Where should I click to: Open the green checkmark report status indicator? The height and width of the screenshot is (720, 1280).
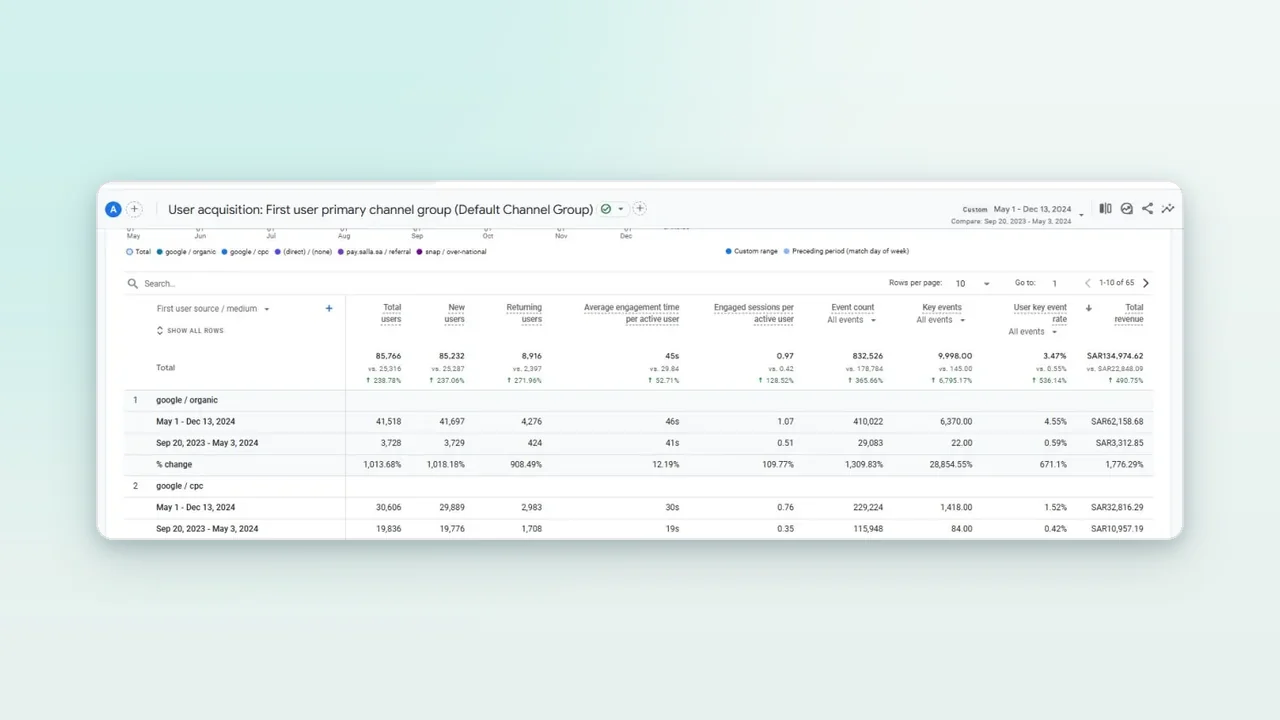point(605,209)
